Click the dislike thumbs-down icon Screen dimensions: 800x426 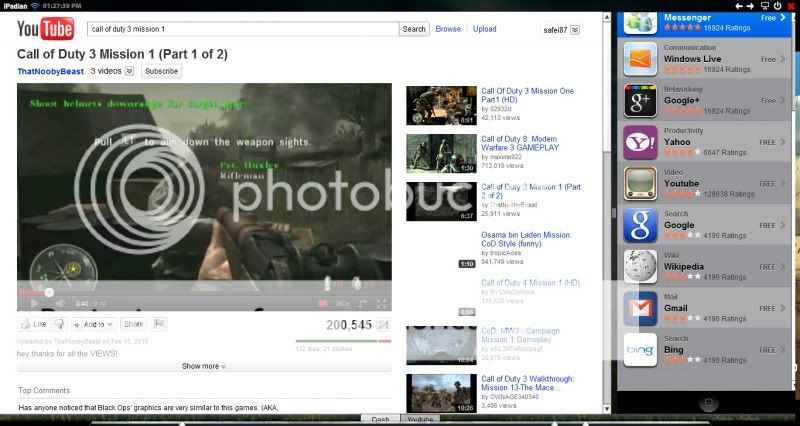point(60,324)
